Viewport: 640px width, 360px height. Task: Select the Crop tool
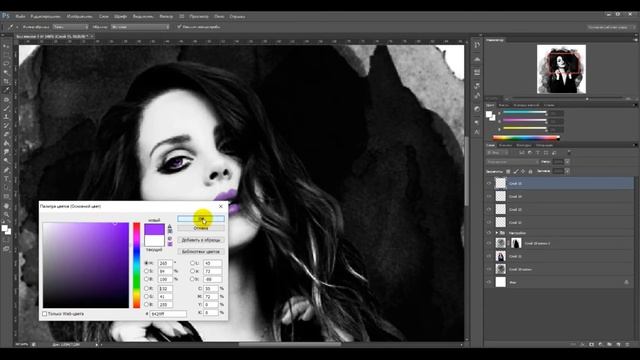click(x=6, y=82)
